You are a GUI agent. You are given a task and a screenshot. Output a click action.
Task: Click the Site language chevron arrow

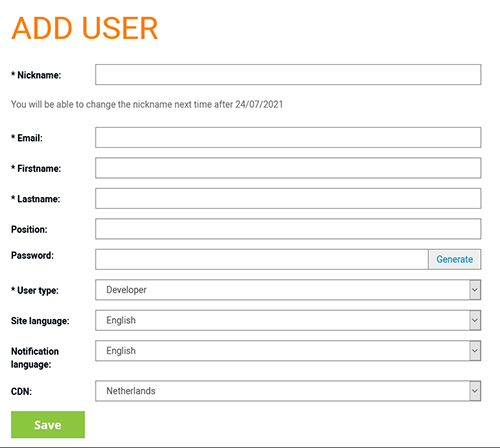[x=475, y=320]
